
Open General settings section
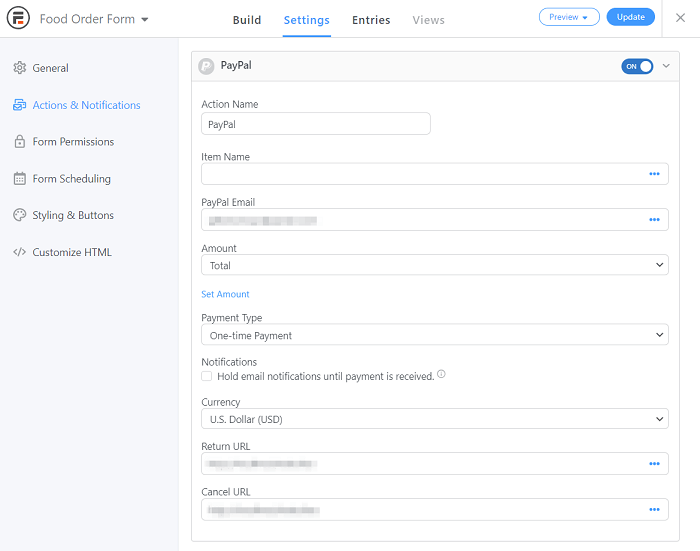[x=50, y=68]
